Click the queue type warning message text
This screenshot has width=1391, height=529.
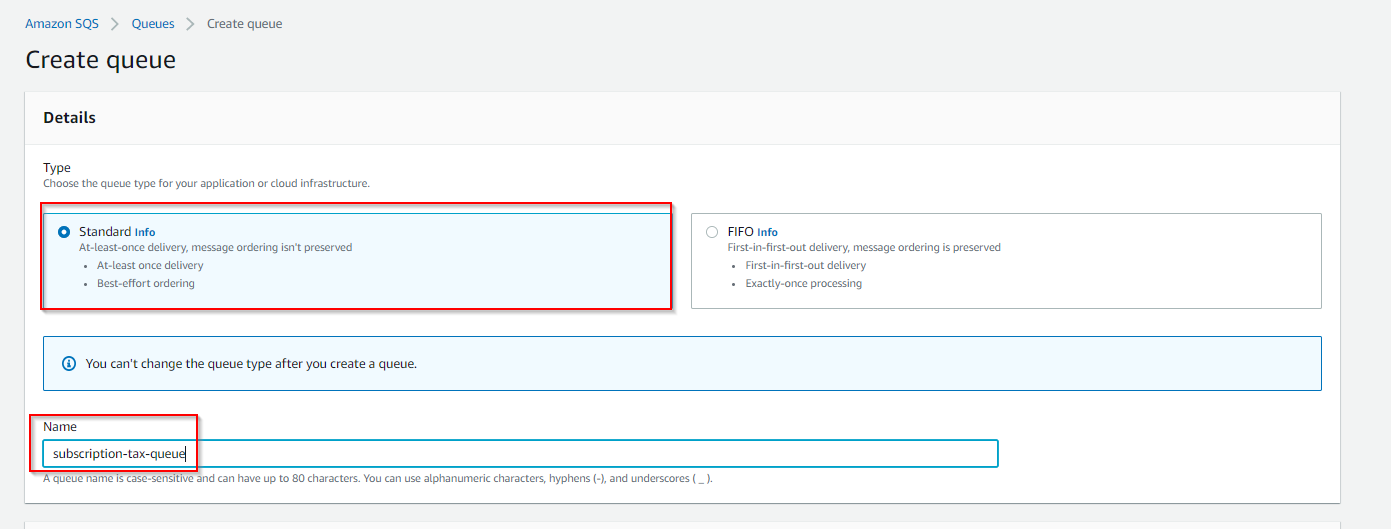[x=251, y=364]
